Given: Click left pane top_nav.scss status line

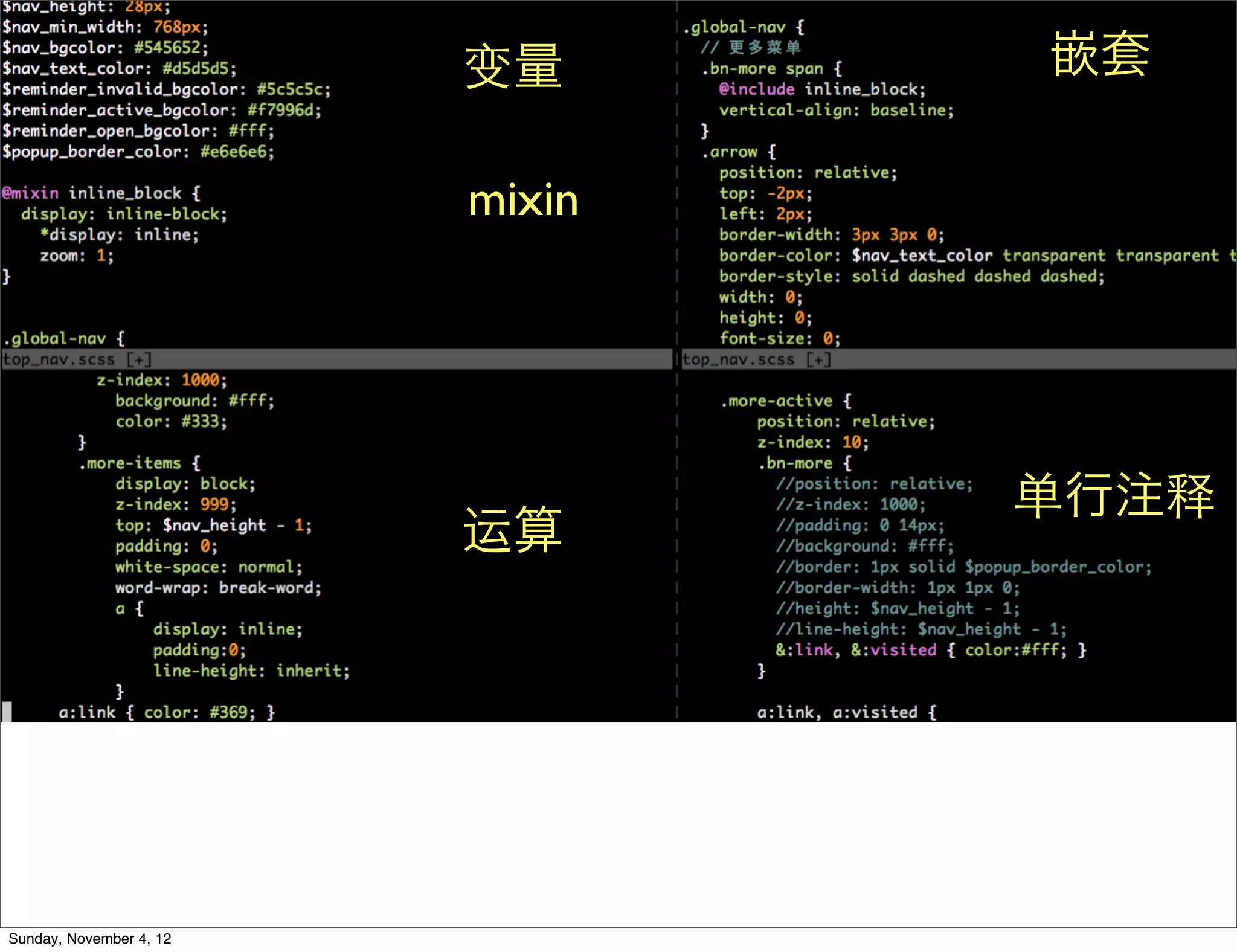Looking at the screenshot, I should click(x=336, y=359).
